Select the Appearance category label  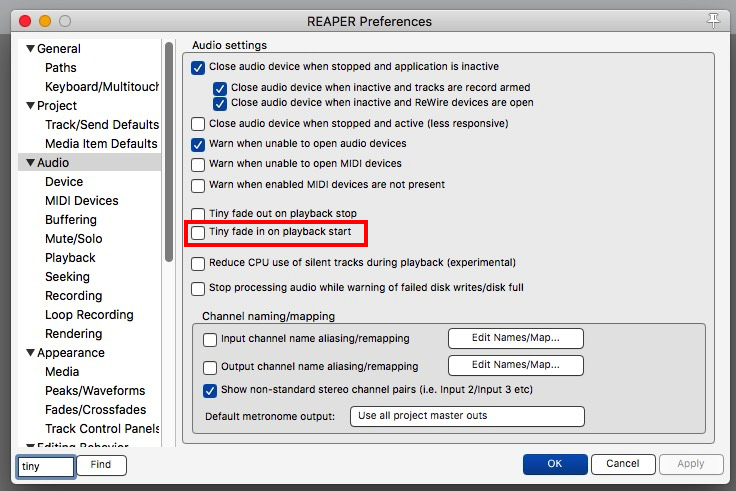pyautogui.click(x=71, y=353)
